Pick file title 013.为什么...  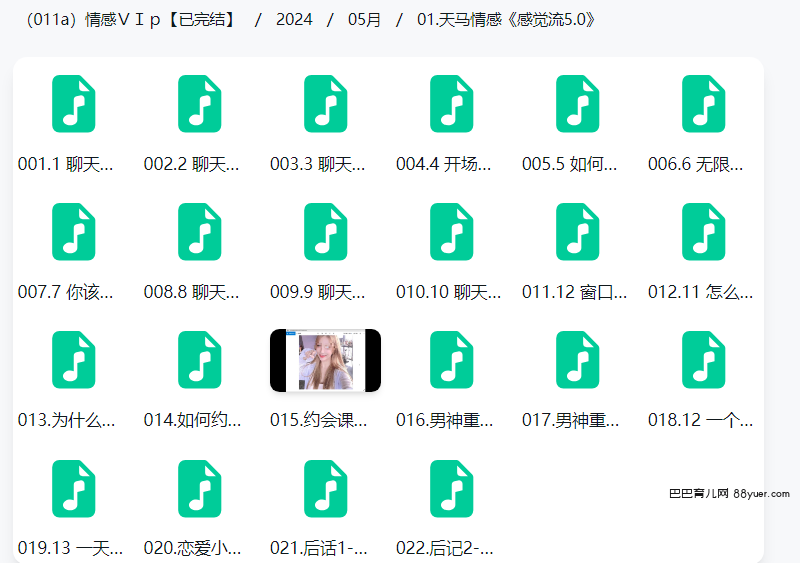pos(67,421)
